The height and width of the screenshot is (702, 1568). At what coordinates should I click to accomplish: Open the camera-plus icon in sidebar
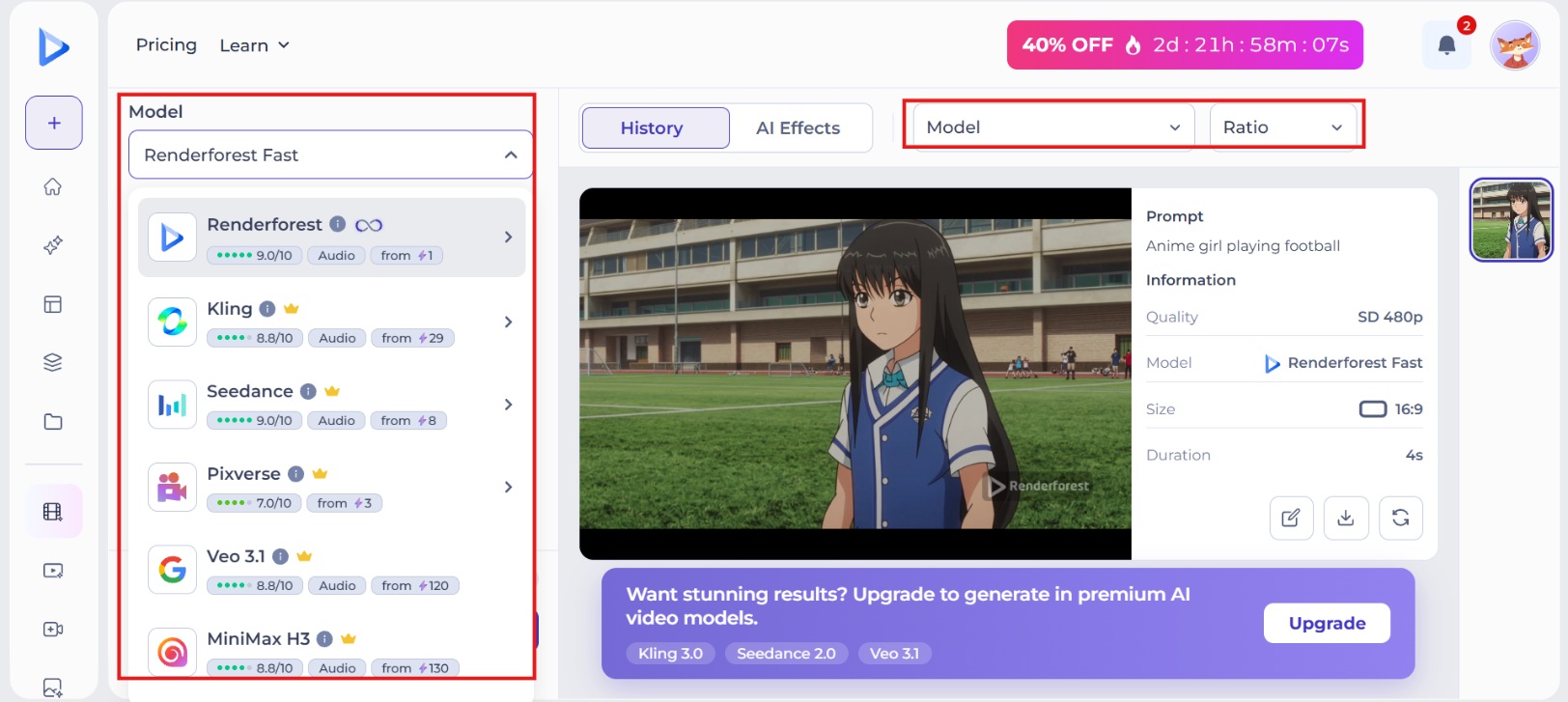pos(53,630)
